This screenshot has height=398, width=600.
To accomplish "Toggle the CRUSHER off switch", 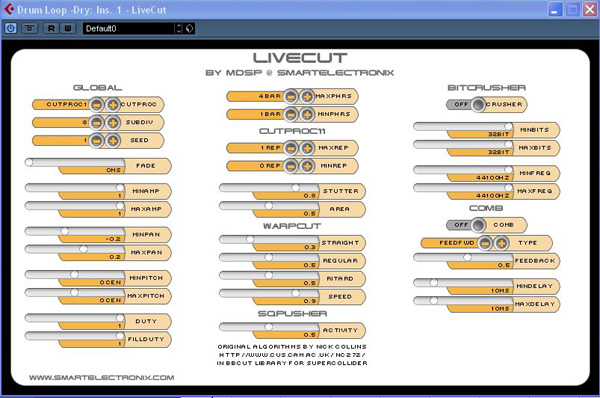I will (478, 104).
